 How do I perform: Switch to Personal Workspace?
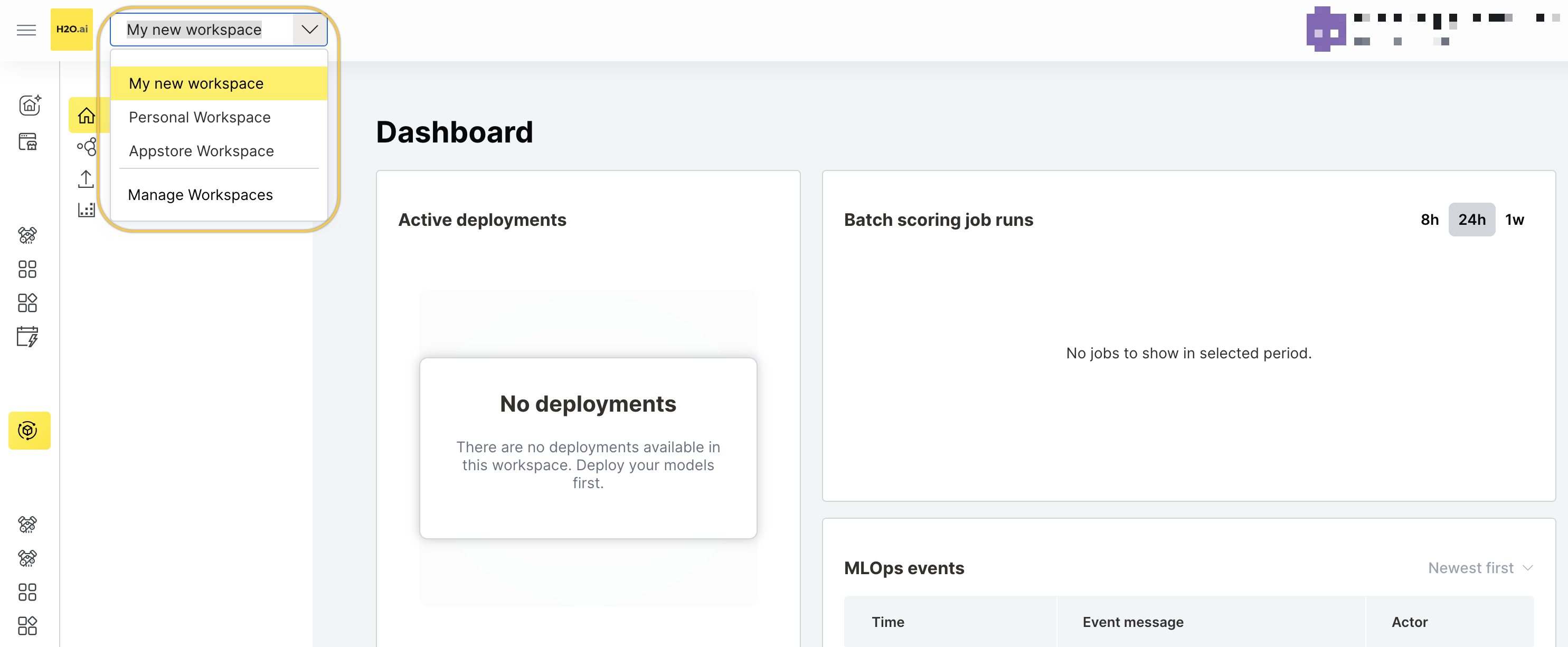pos(219,117)
